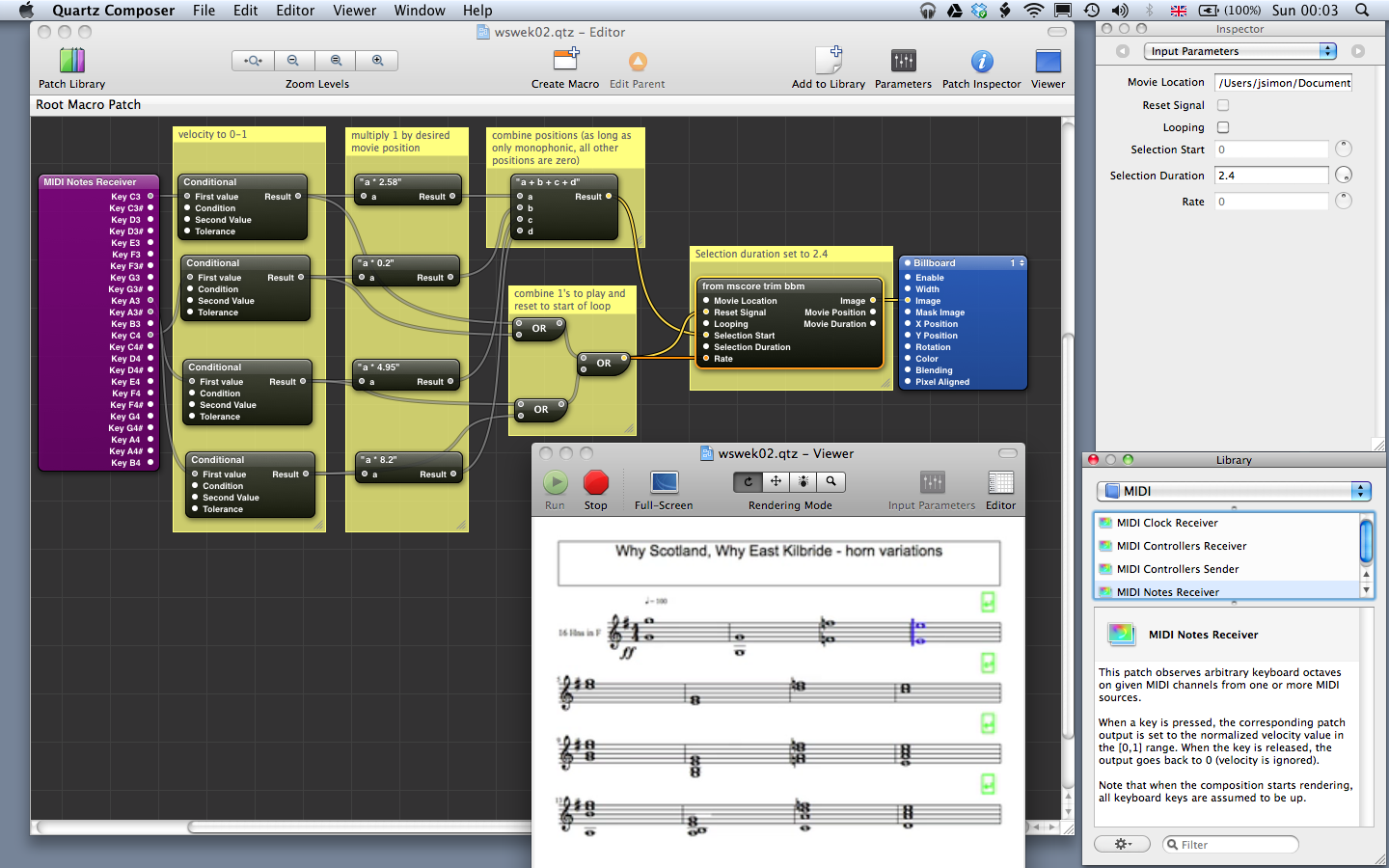The image size is (1389, 868).
Task: Toggle Reset Signal checkbox
Action: coord(1223,105)
